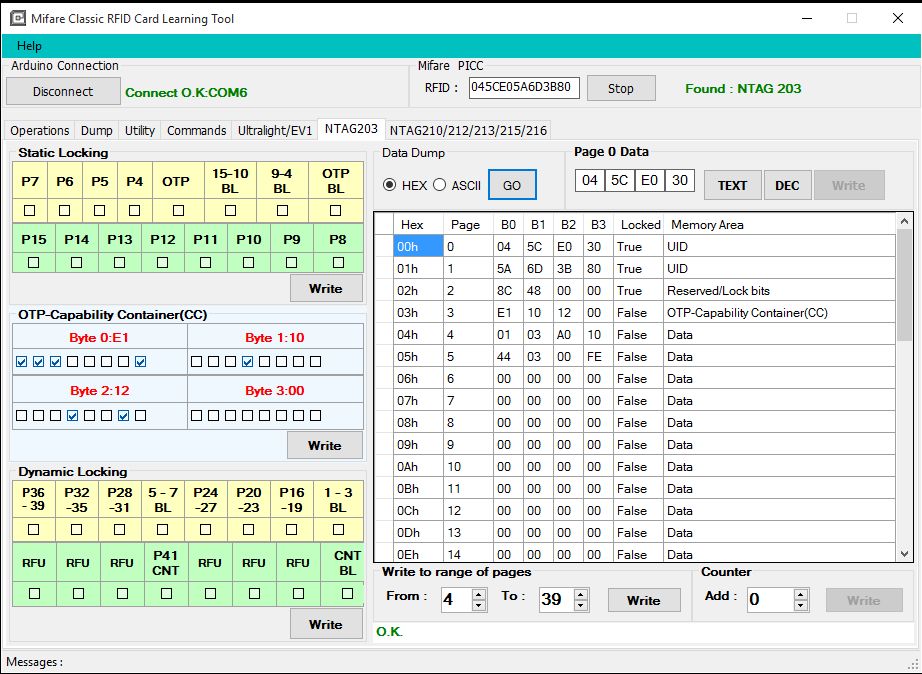This screenshot has height=674, width=922.
Task: Click the From page number field
Action: [456, 600]
